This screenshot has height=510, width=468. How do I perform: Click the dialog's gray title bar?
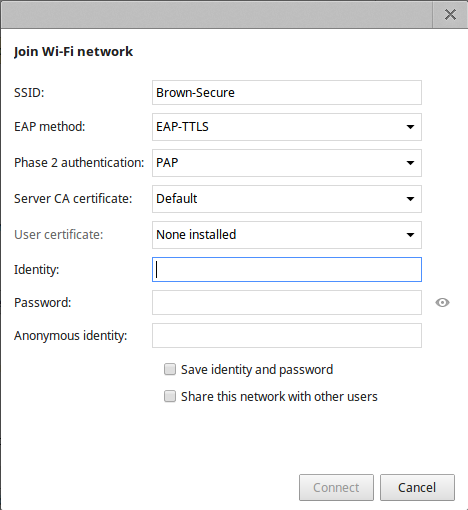click(x=217, y=14)
